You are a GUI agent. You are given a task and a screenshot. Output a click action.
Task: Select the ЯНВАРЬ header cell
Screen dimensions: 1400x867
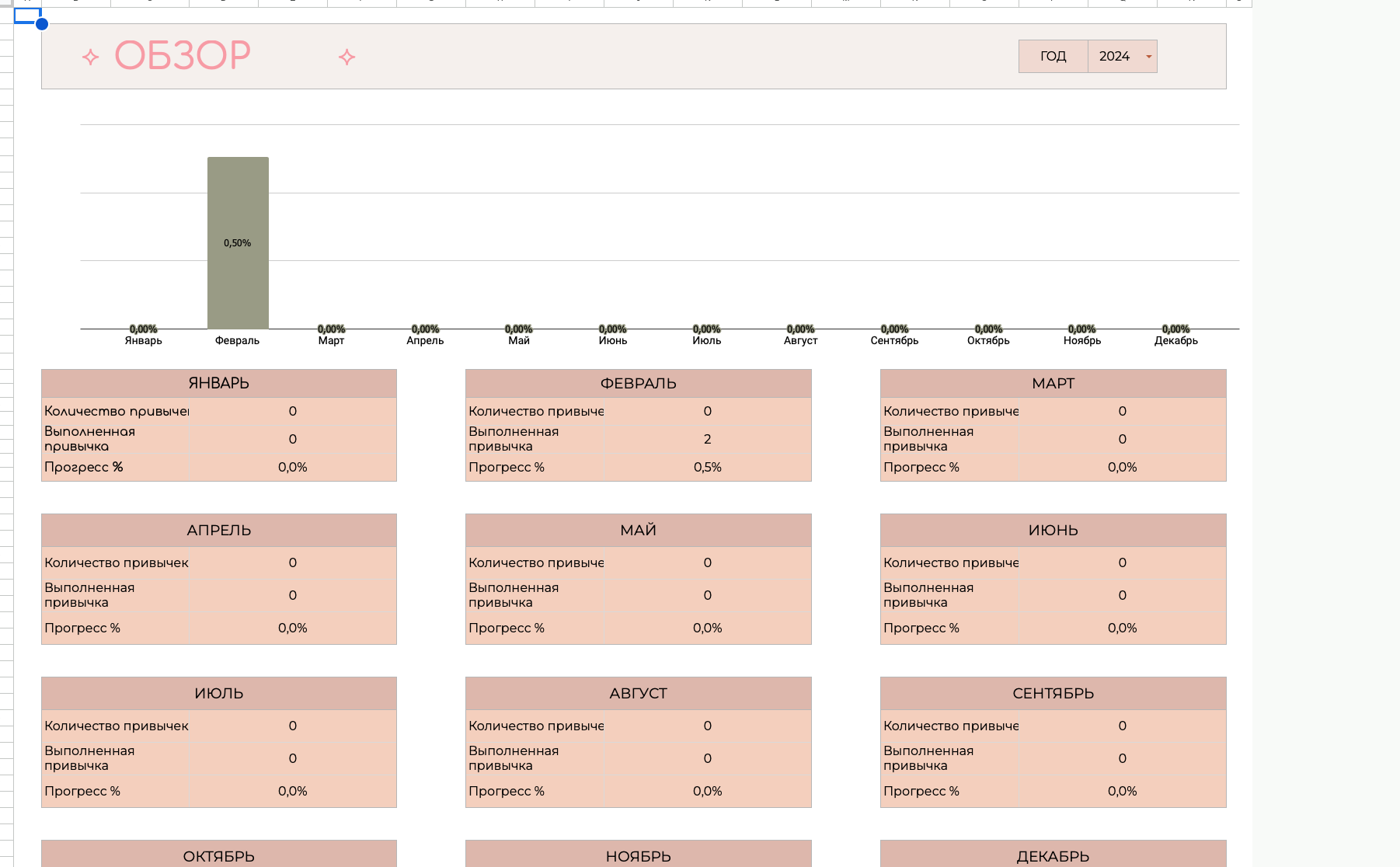(x=218, y=383)
